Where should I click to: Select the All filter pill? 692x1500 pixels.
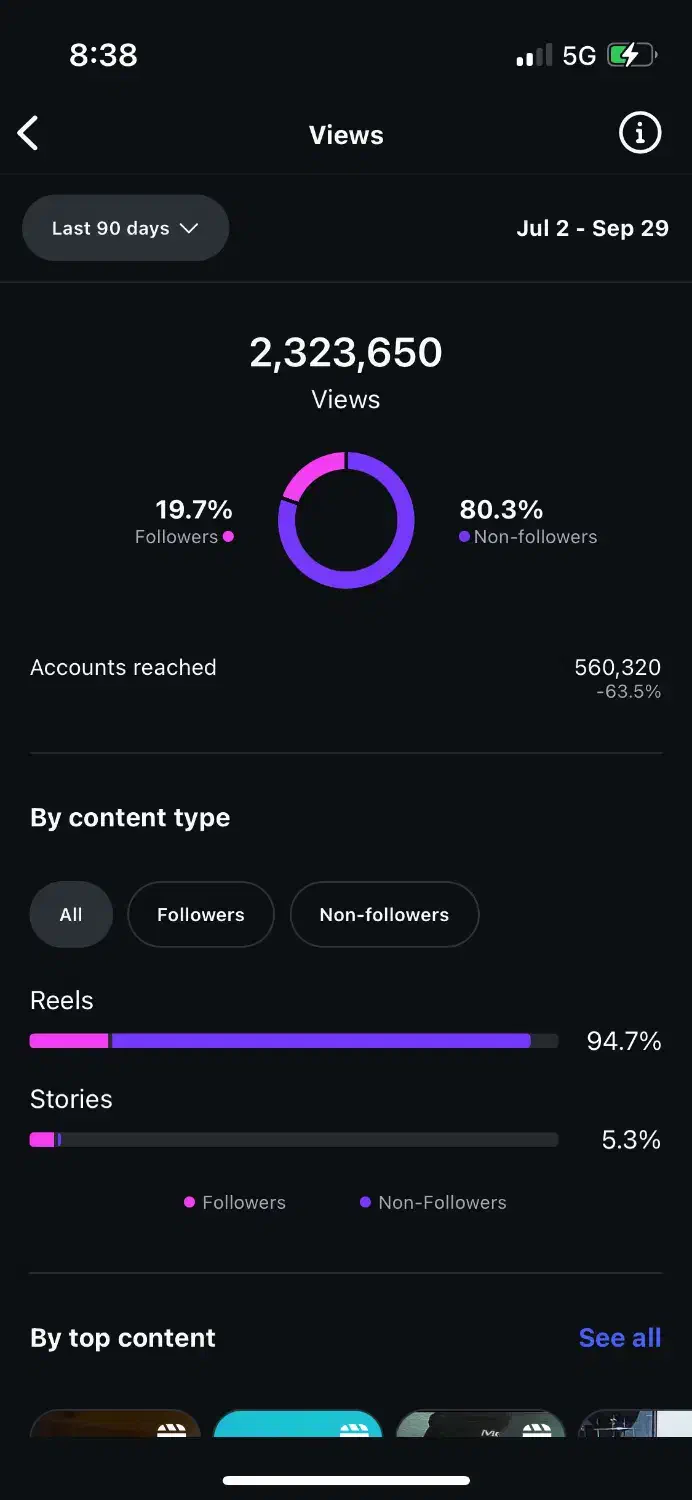[x=71, y=914]
